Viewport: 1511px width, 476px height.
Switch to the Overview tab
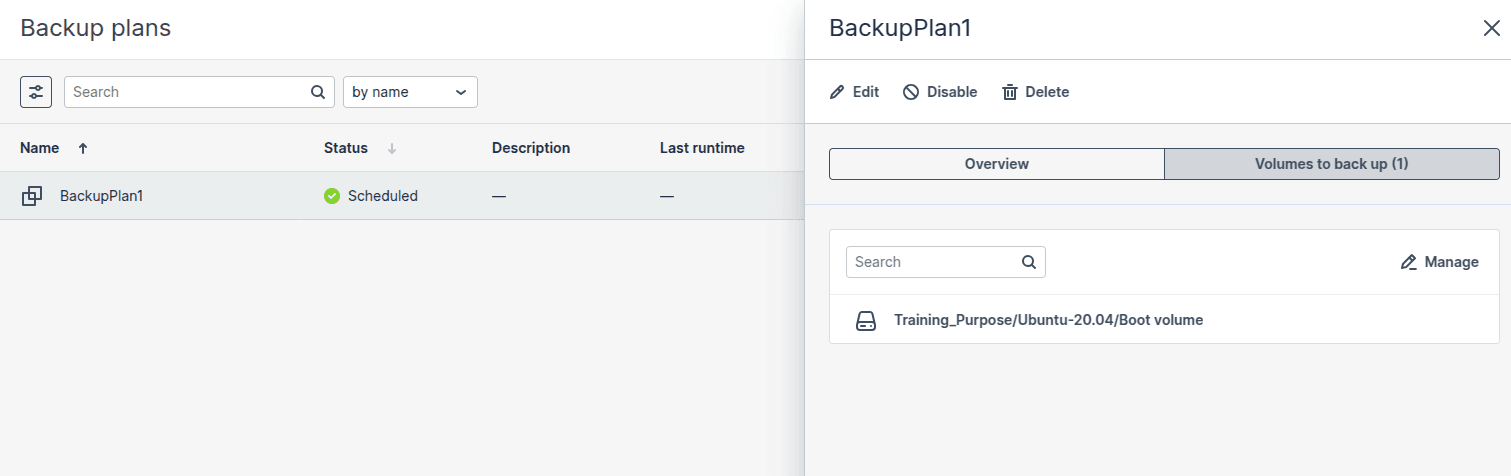coord(997,164)
